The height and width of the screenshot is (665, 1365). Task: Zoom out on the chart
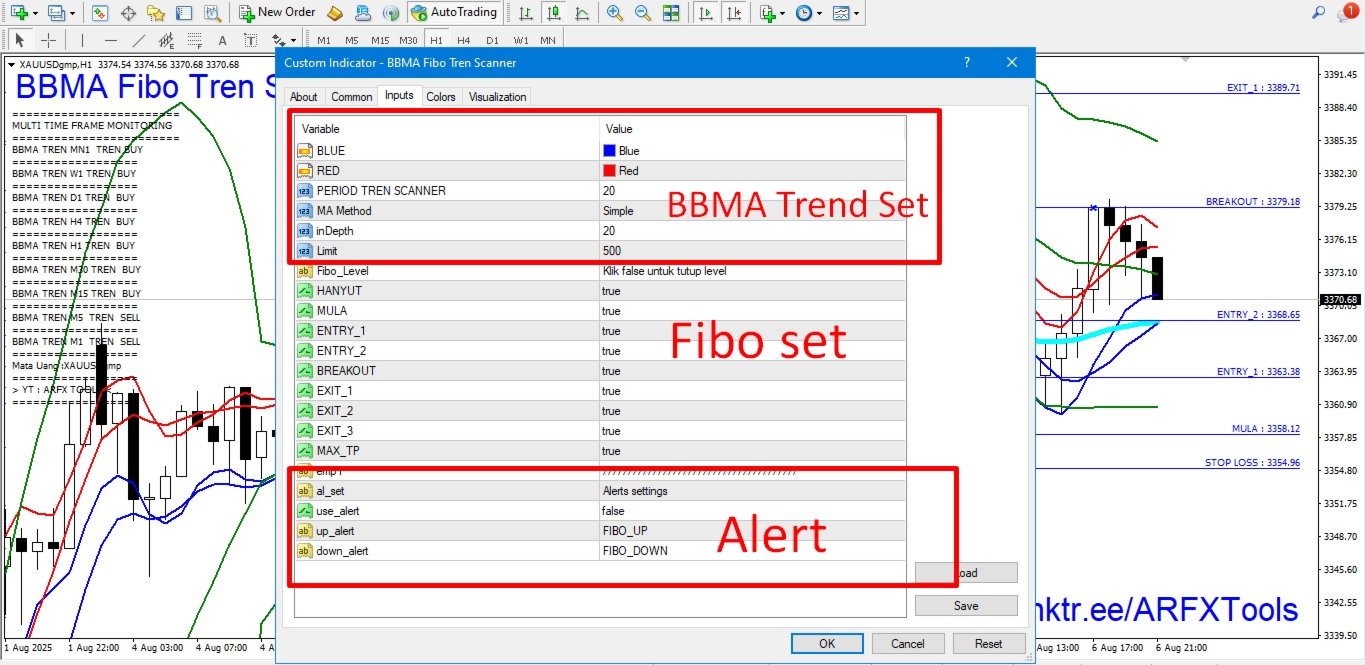coord(642,13)
